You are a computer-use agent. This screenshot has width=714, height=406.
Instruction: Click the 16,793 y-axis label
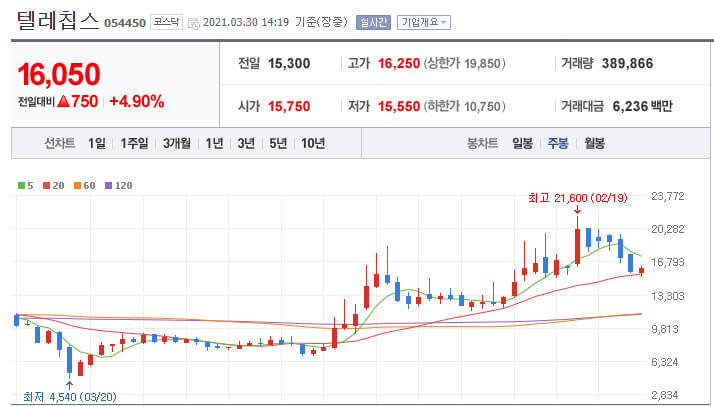tap(668, 262)
